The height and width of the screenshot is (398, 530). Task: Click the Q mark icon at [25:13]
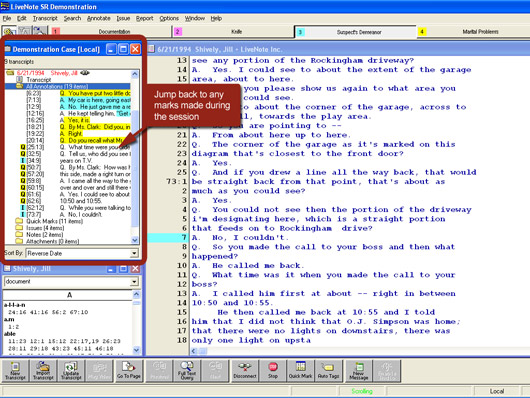(23, 147)
